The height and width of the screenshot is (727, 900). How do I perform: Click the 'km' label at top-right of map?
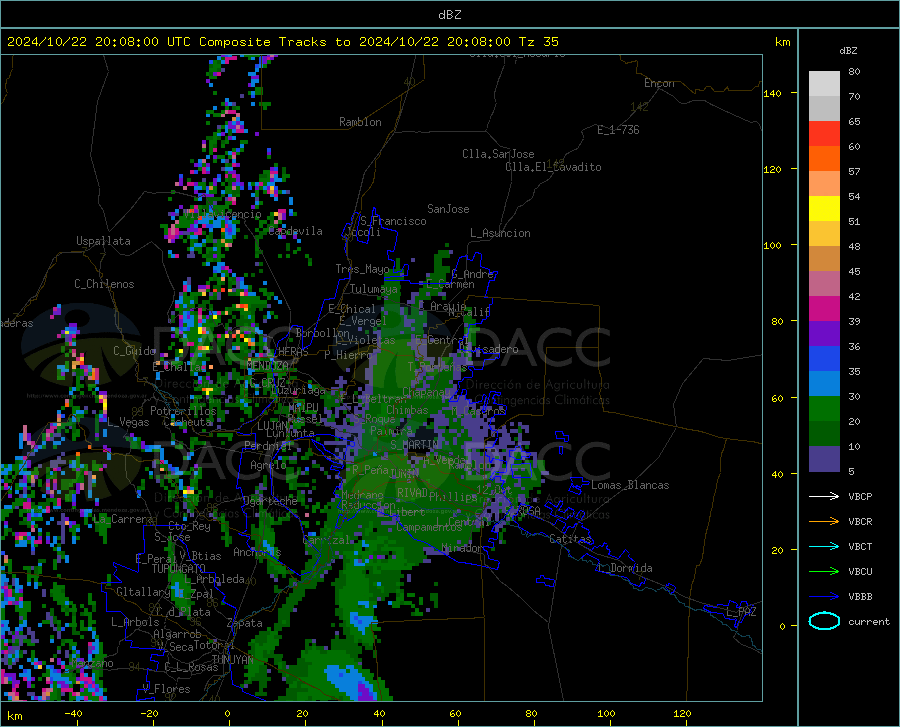point(782,42)
